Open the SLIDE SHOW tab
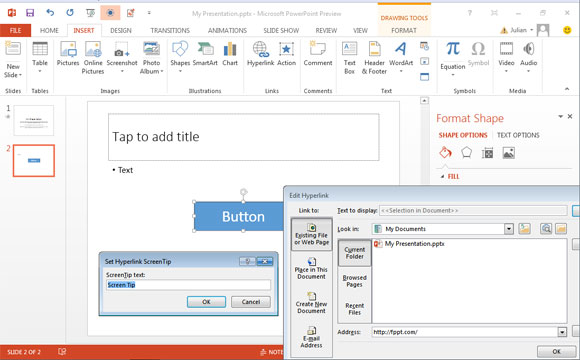The height and width of the screenshot is (360, 580). coord(281,30)
